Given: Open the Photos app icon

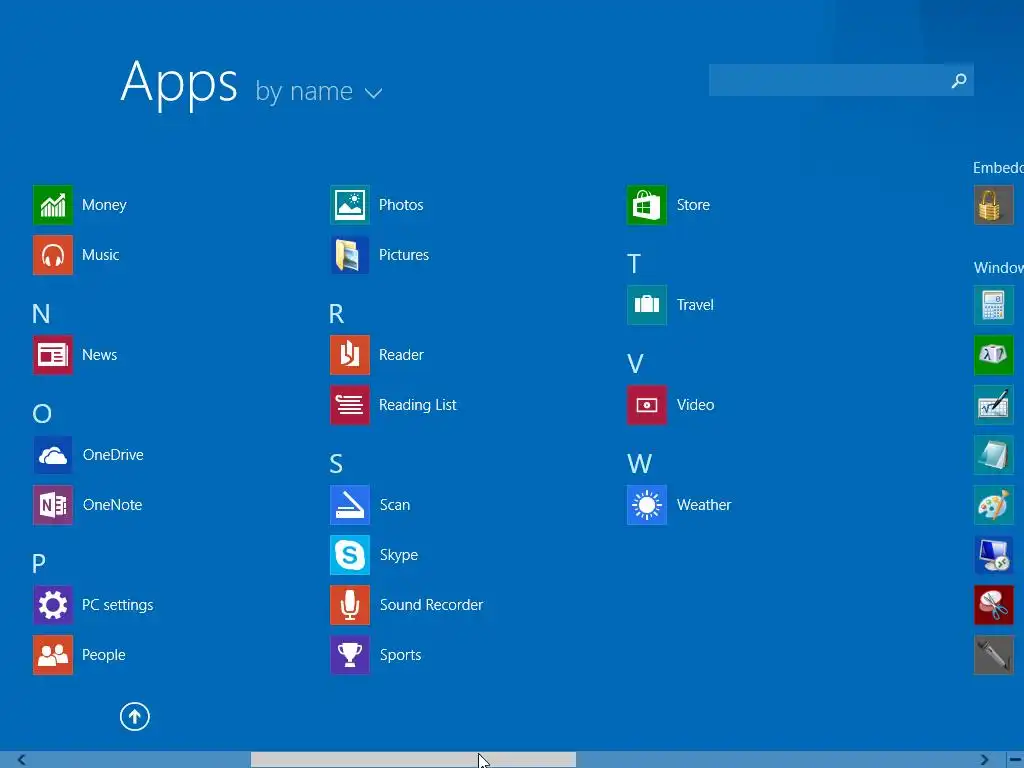Looking at the screenshot, I should pyautogui.click(x=349, y=205).
